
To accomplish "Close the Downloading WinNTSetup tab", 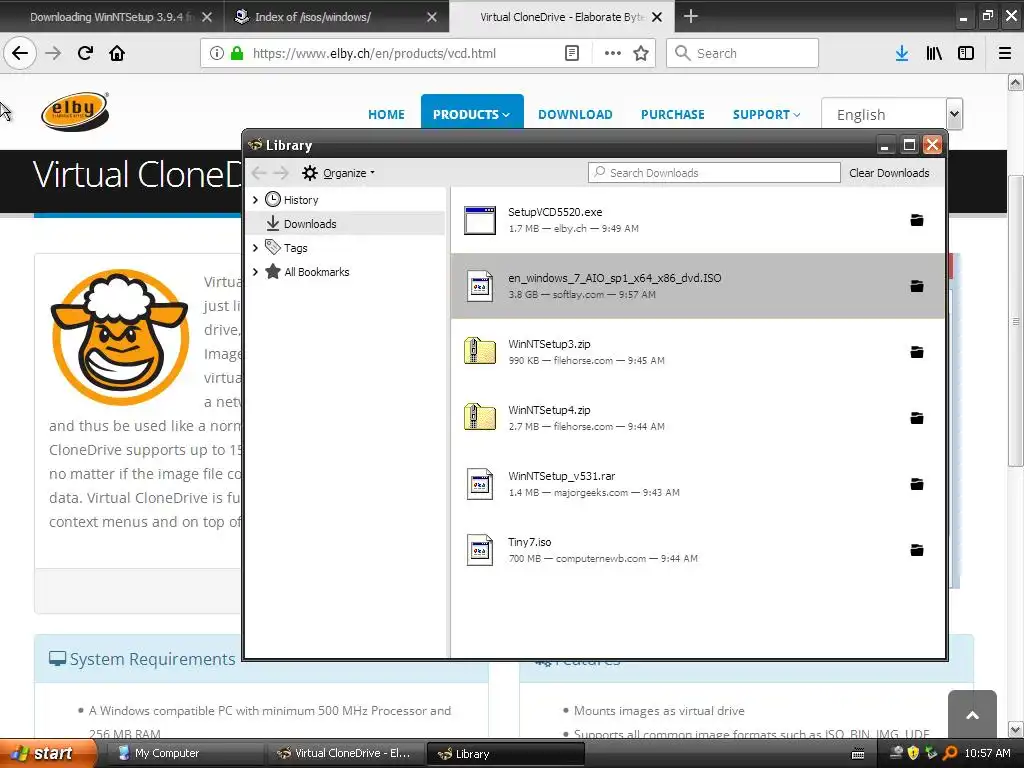I will coord(207,17).
